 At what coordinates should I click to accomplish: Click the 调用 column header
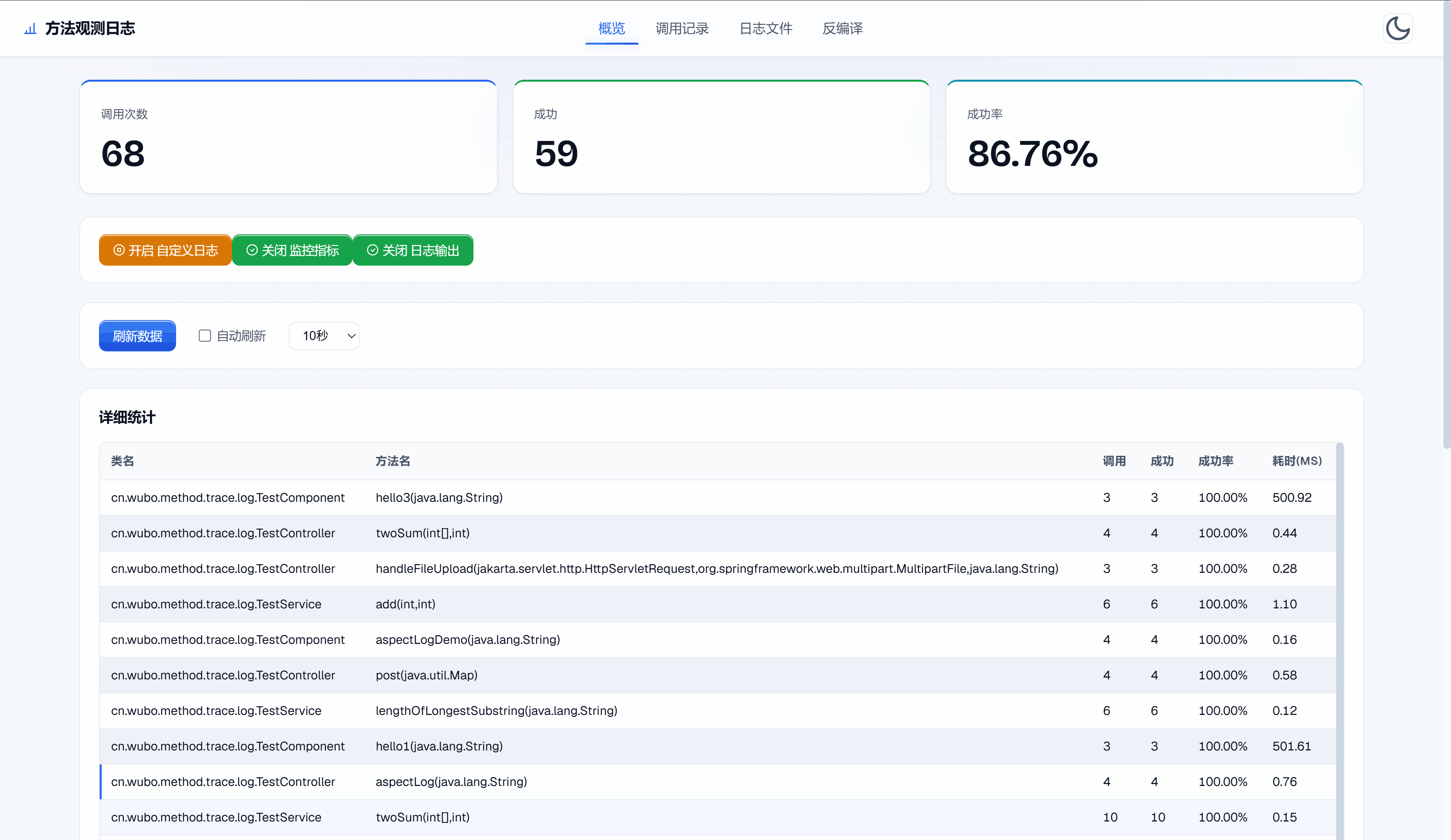(x=1114, y=461)
